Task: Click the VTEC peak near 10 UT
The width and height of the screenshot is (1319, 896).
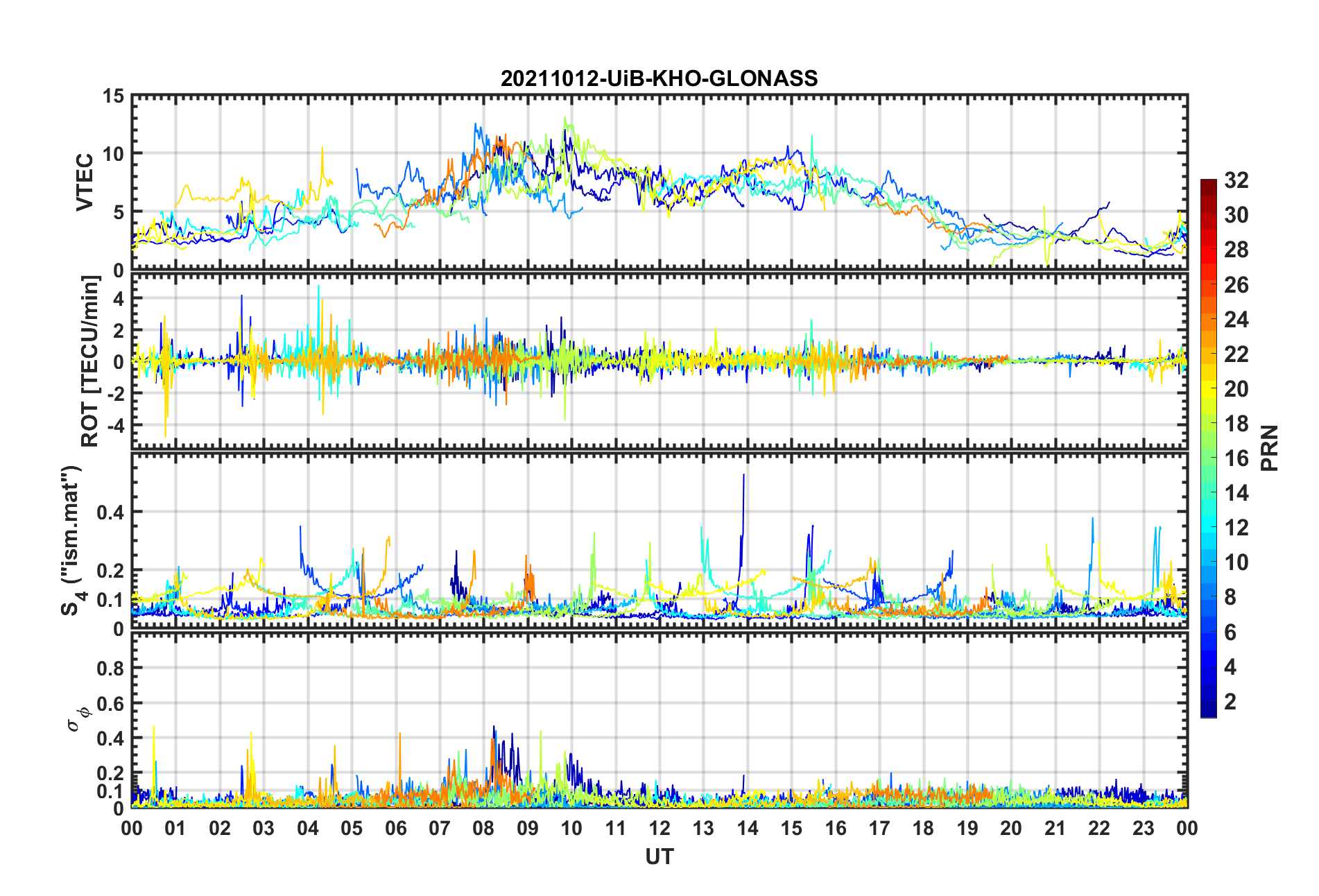Action: [x=566, y=125]
